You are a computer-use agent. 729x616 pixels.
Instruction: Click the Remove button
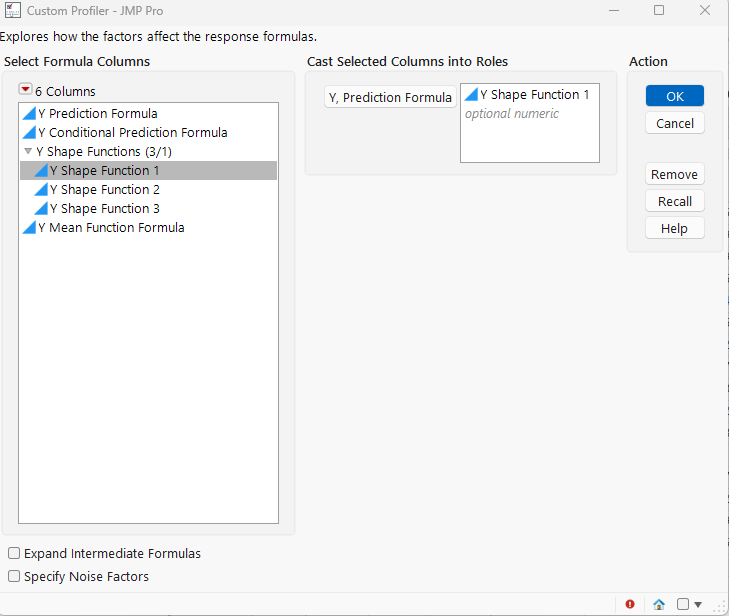(674, 174)
